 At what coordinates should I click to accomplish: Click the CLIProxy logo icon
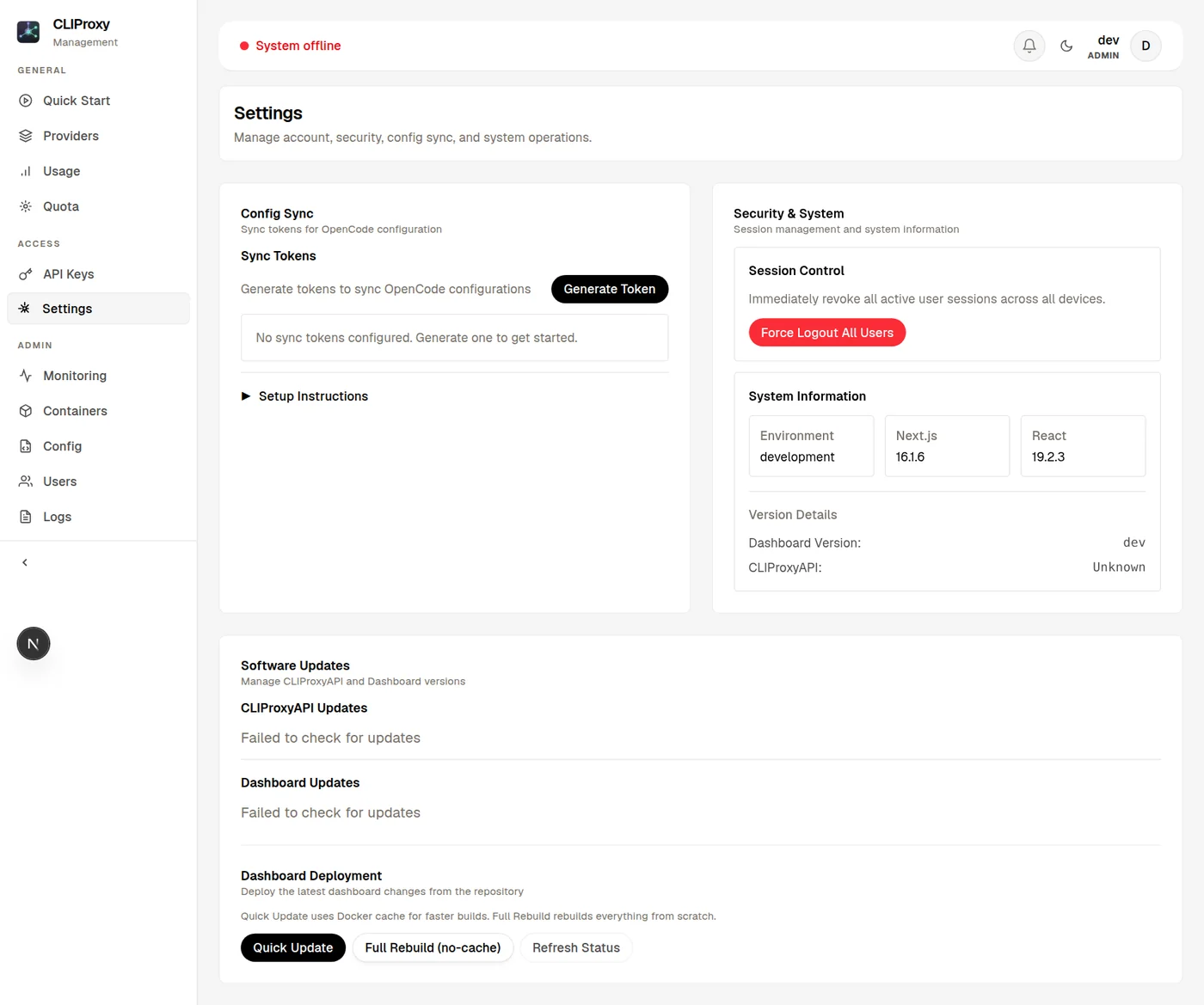pyautogui.click(x=28, y=32)
